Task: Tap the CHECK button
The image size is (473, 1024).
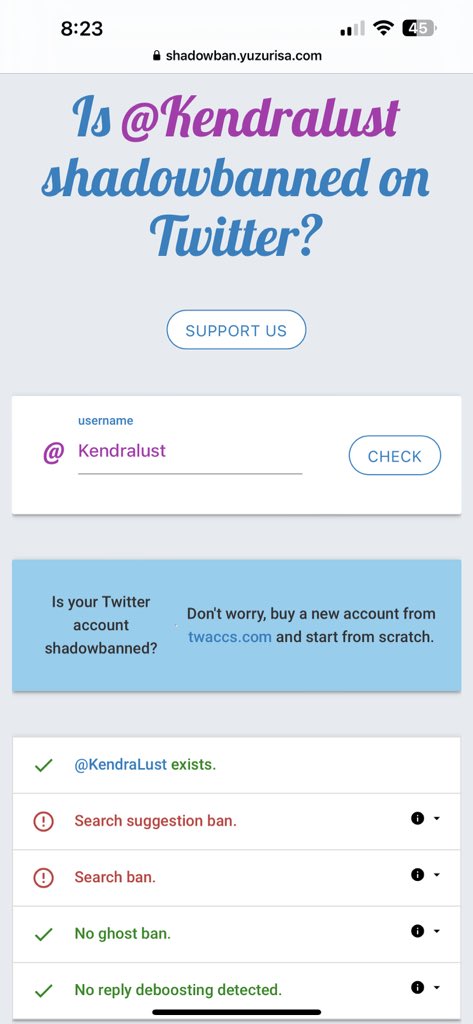Action: tap(395, 455)
